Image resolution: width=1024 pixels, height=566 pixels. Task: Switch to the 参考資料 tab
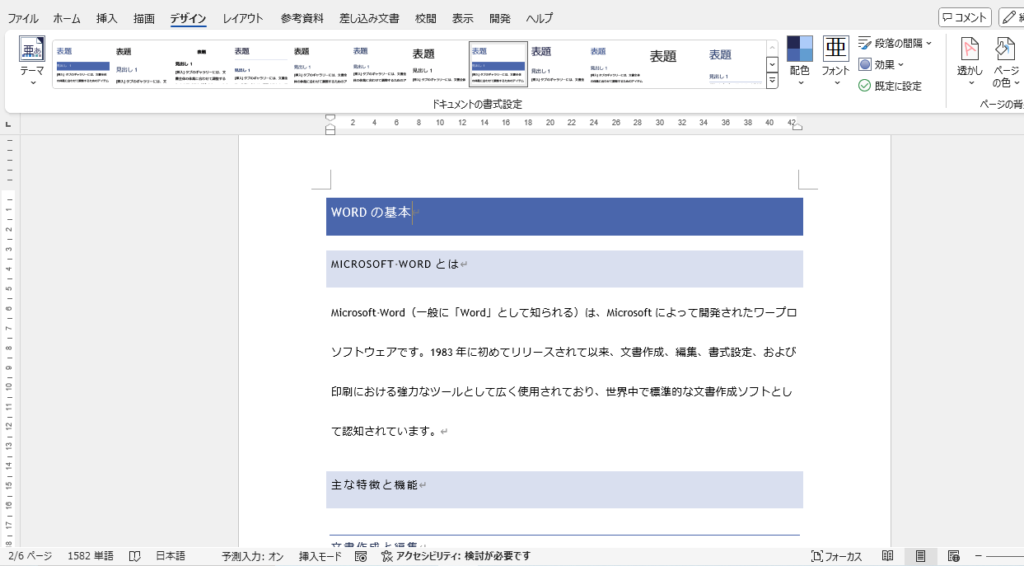click(302, 18)
